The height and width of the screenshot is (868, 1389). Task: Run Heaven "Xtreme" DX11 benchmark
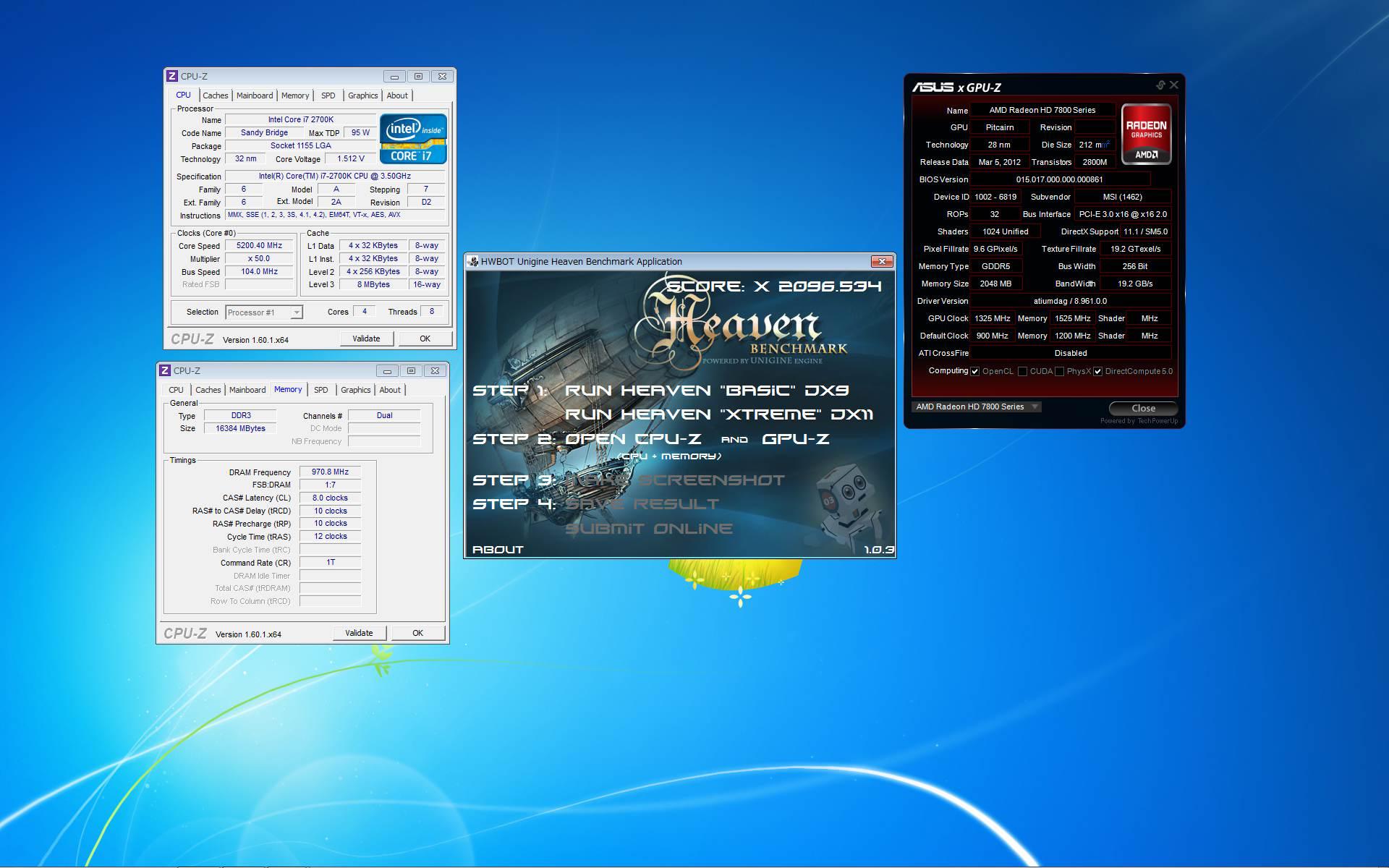(x=719, y=414)
